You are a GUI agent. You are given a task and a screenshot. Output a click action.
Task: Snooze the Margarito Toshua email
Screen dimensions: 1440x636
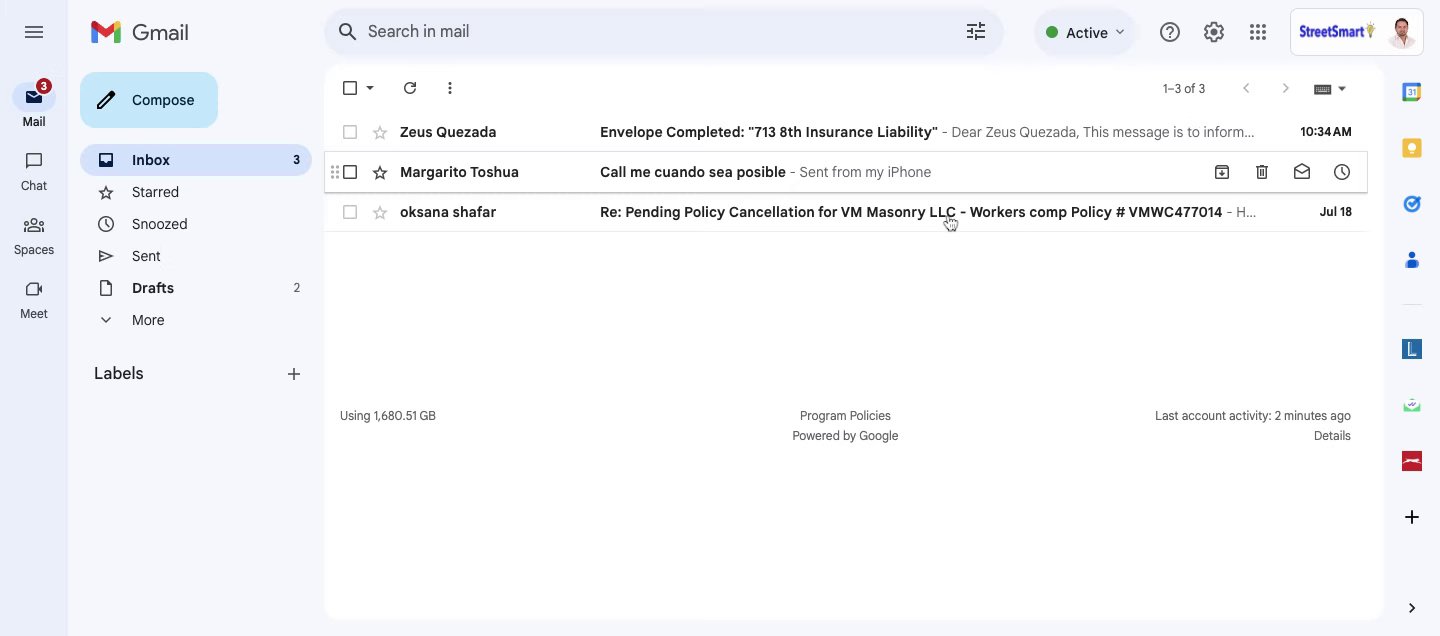click(x=1342, y=172)
